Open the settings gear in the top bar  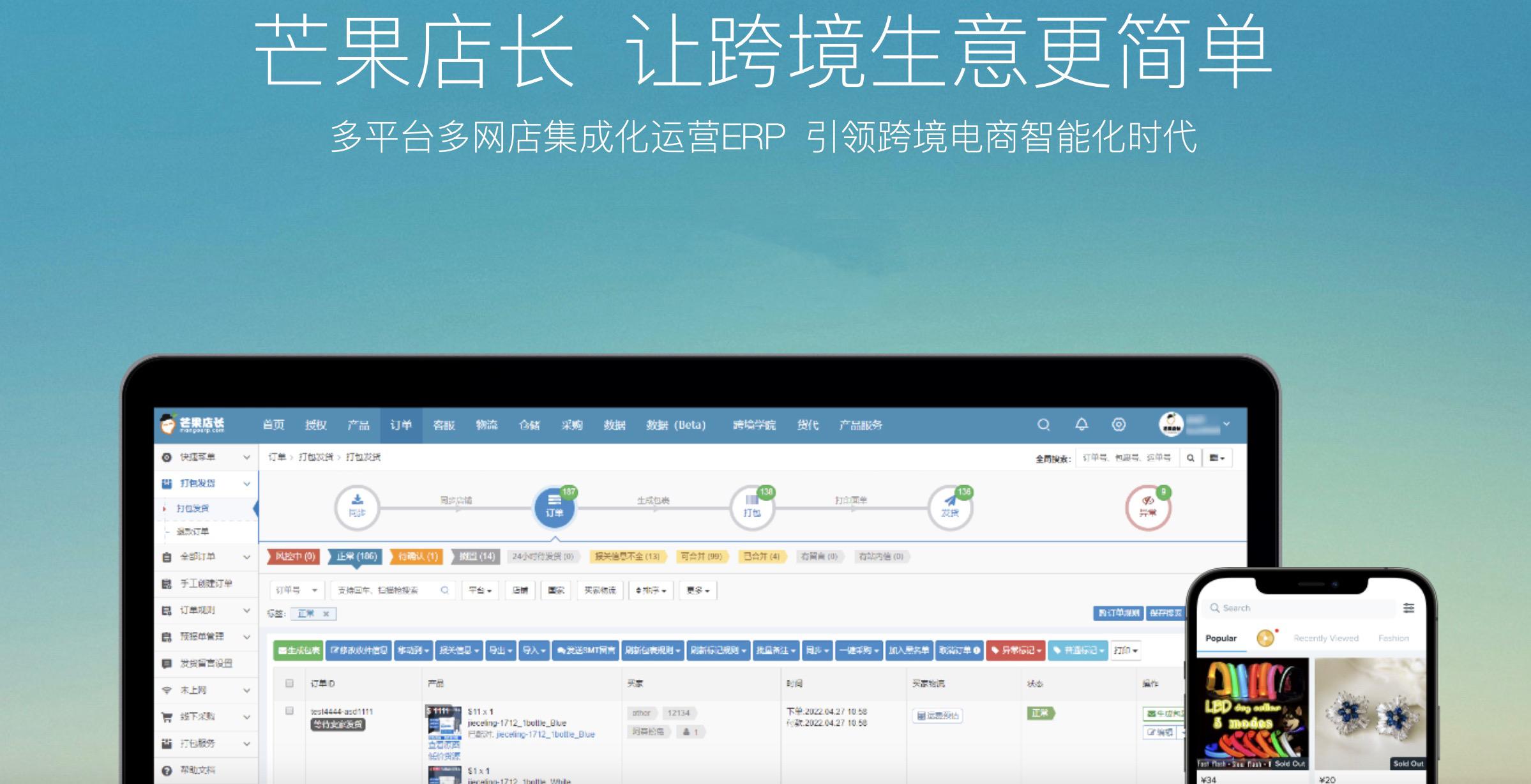1118,424
